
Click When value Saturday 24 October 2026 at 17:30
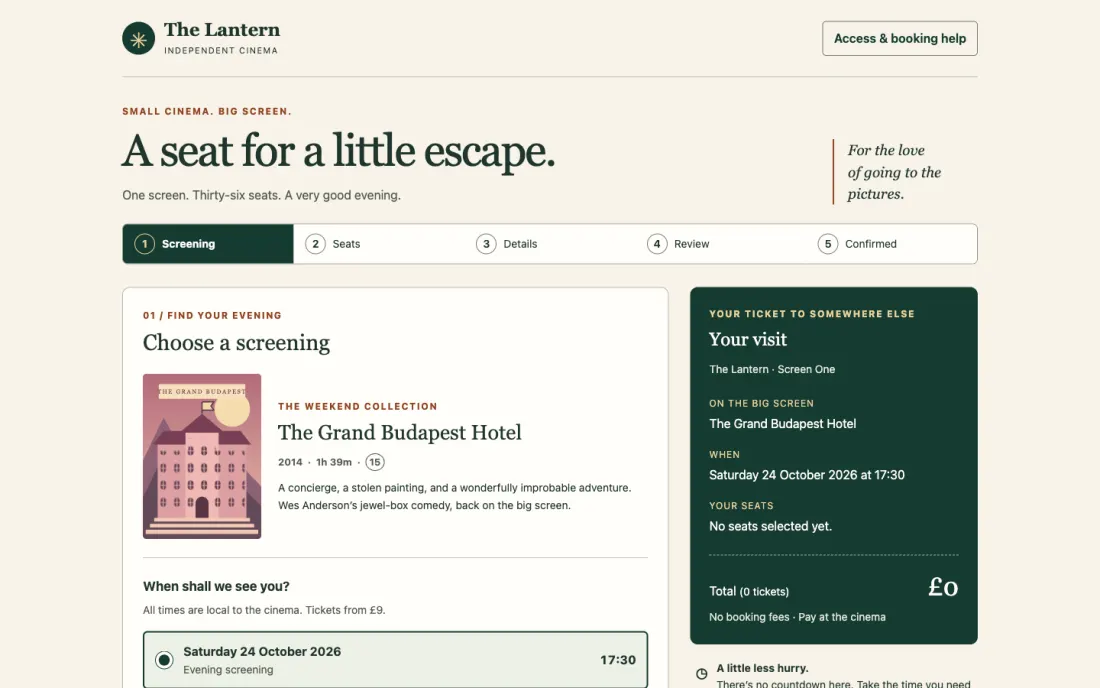coord(807,475)
